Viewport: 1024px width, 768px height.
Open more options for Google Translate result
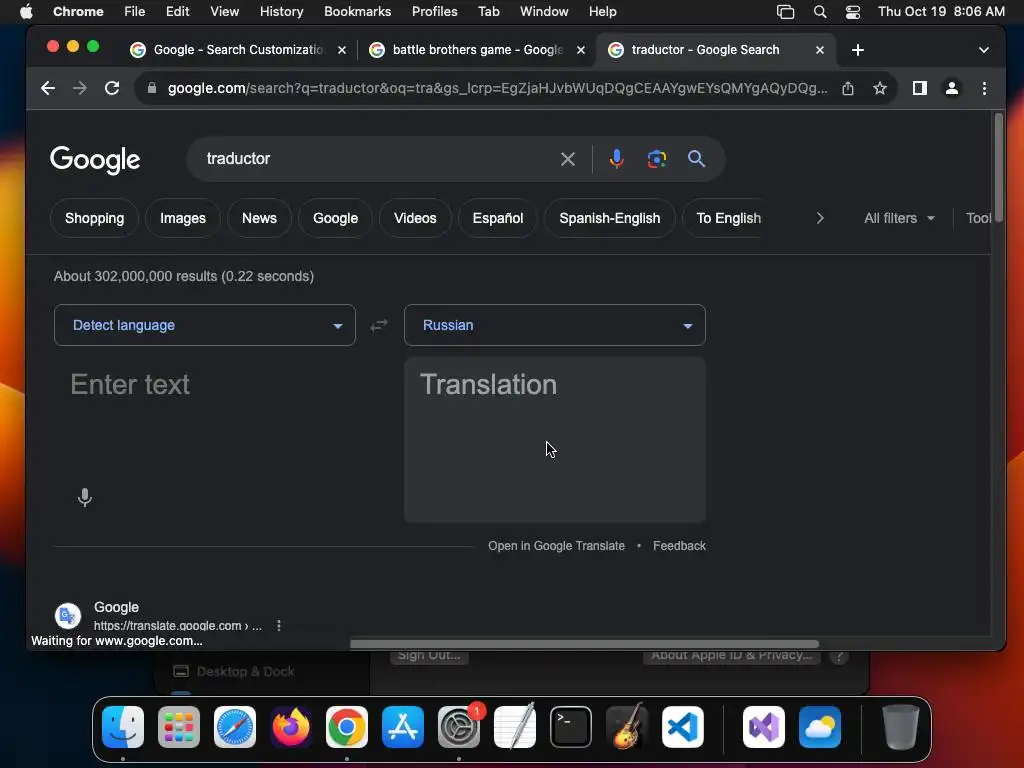pyautogui.click(x=279, y=626)
